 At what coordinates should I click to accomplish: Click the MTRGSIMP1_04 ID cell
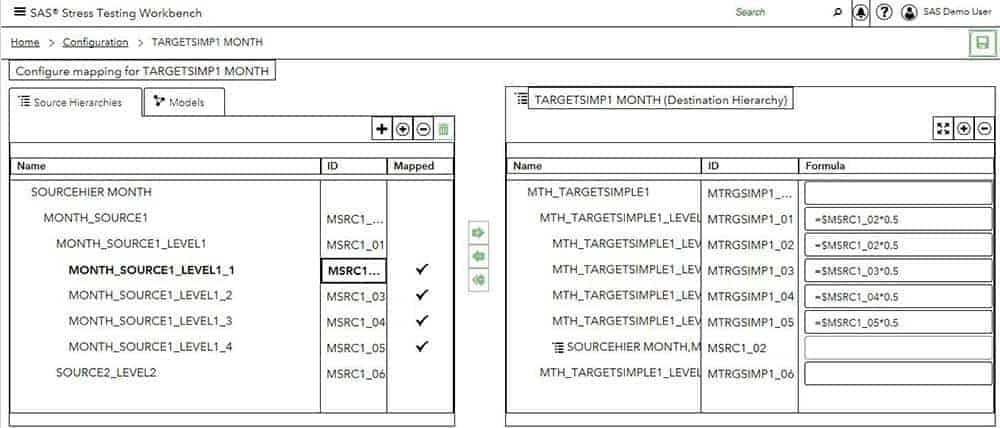click(750, 297)
